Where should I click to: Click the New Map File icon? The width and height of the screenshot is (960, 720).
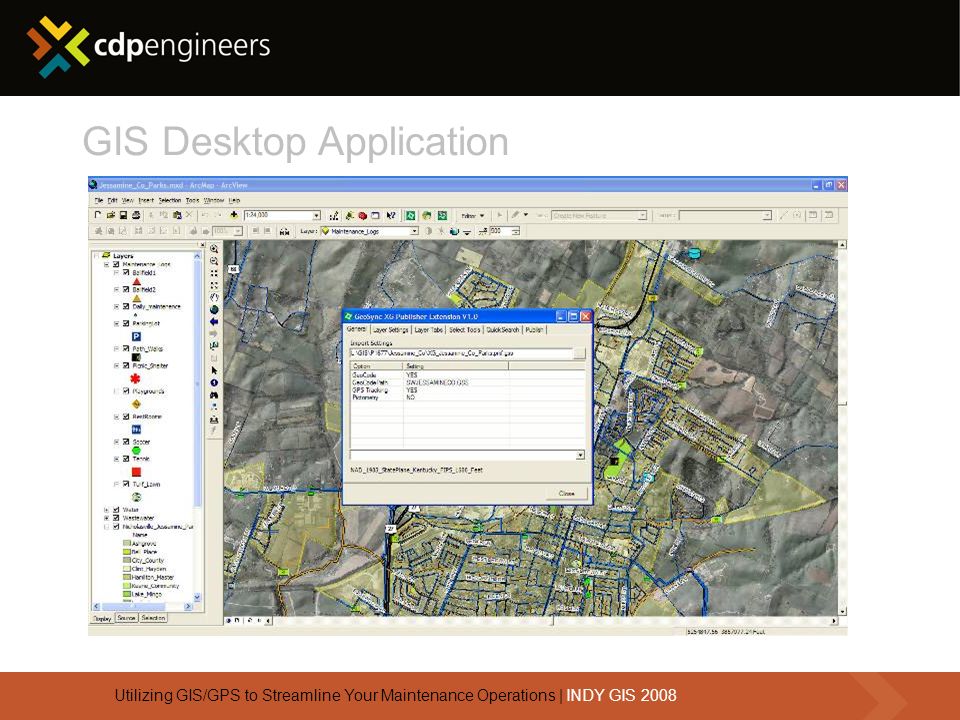[98, 216]
